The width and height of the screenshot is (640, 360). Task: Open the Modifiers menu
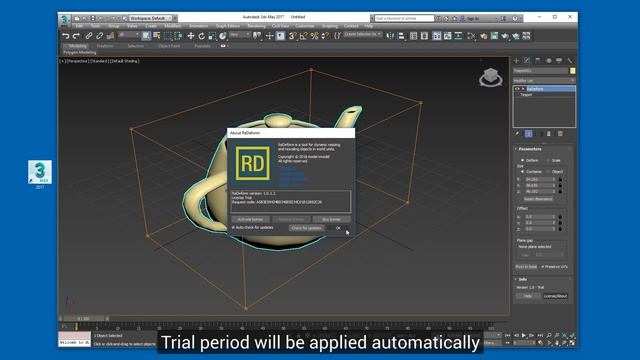(x=173, y=26)
